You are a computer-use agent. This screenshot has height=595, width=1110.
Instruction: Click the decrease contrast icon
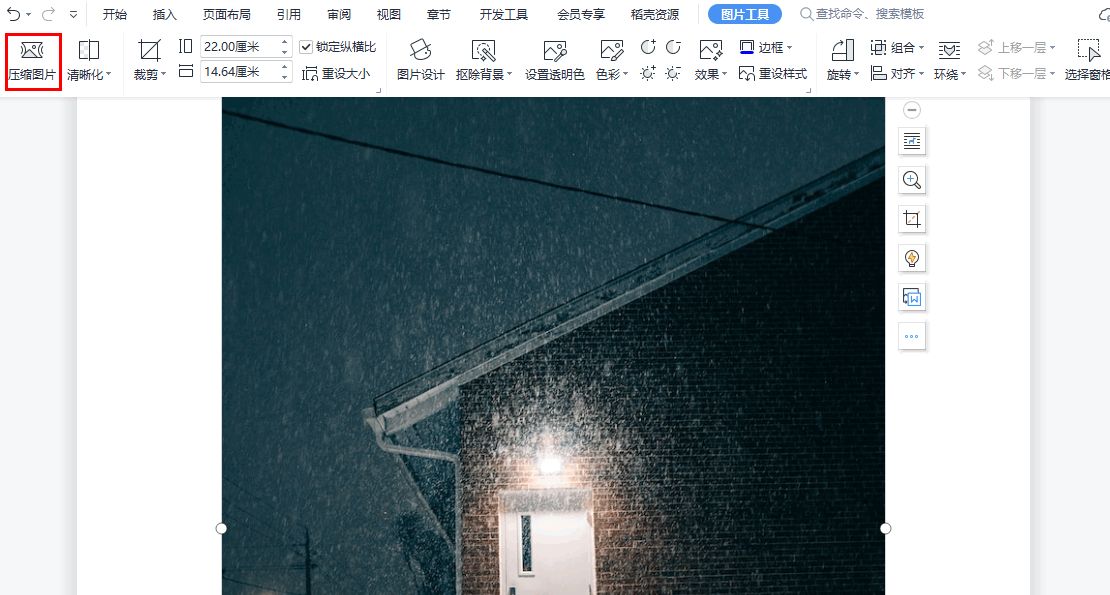(673, 47)
